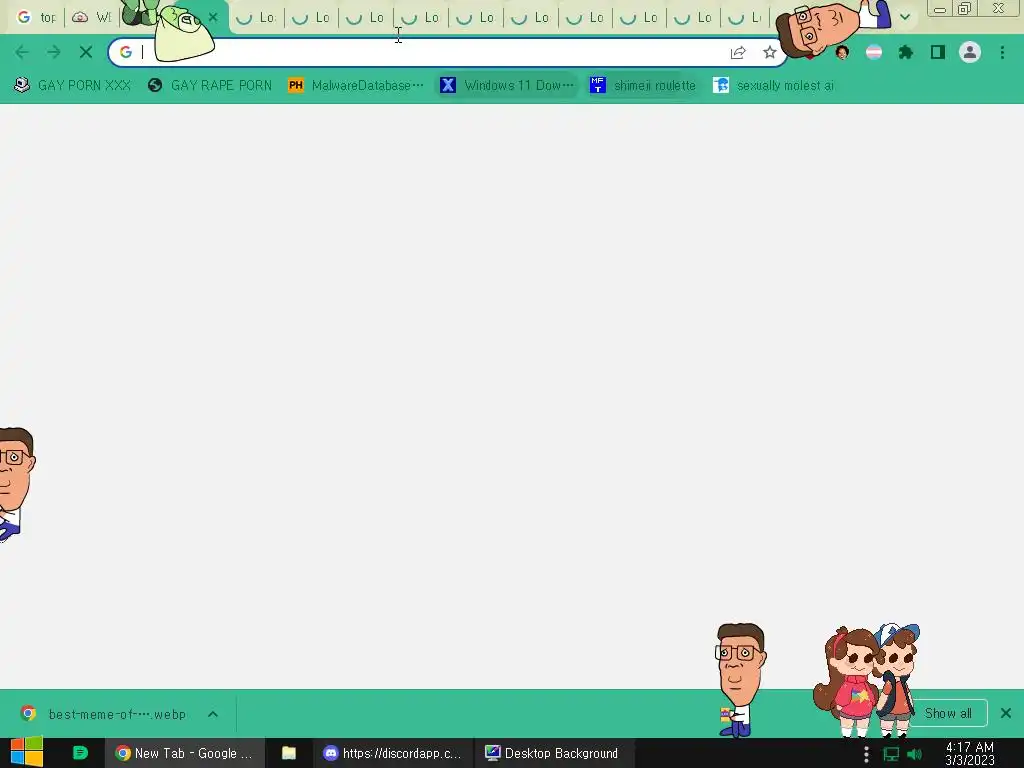Open the Chrome profile avatar menu
1024x768 pixels.
click(x=970, y=52)
